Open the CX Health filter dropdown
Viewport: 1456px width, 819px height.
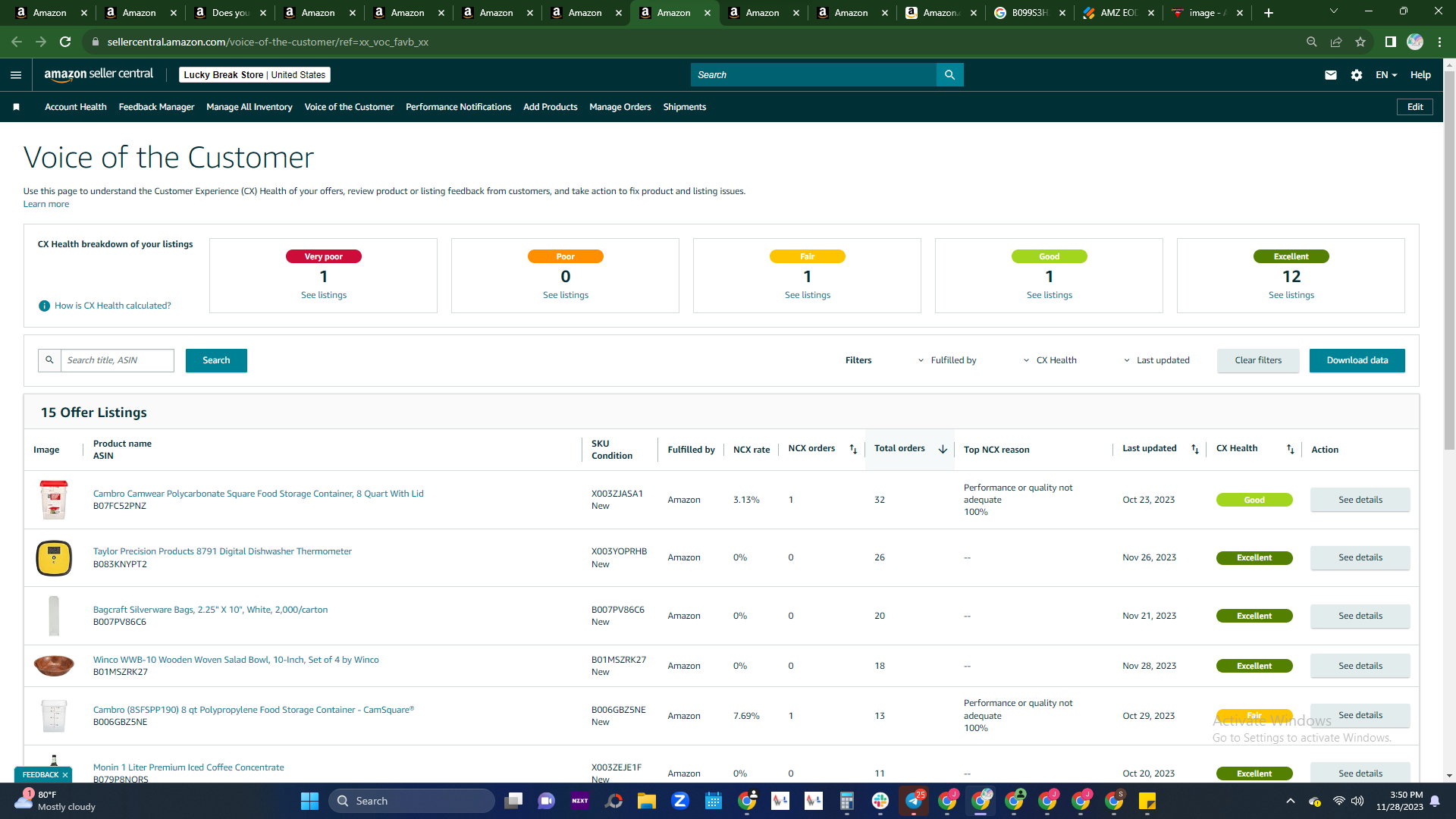(x=1050, y=360)
